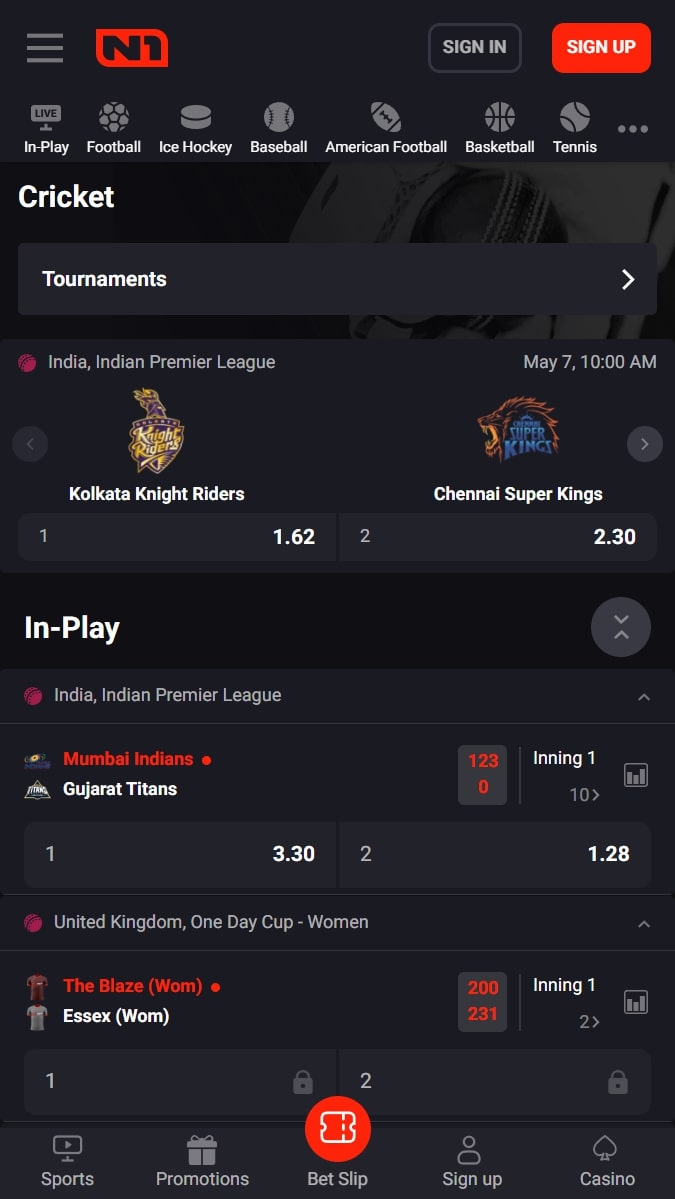Select the Football sport icon
The width and height of the screenshot is (675, 1199).
[x=113, y=117]
